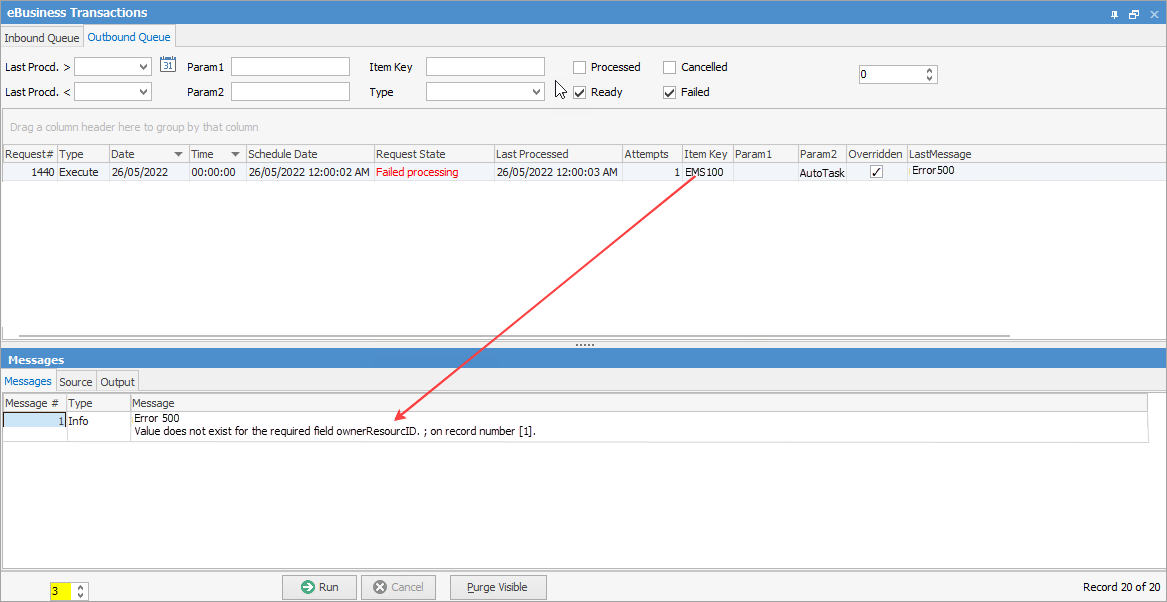Switch to the Inbound Queue tab
The width and height of the screenshot is (1167, 602).
(x=42, y=37)
